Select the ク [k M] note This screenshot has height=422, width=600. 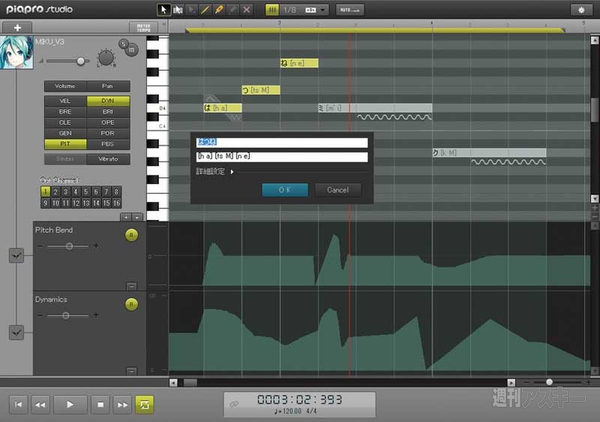coord(489,153)
